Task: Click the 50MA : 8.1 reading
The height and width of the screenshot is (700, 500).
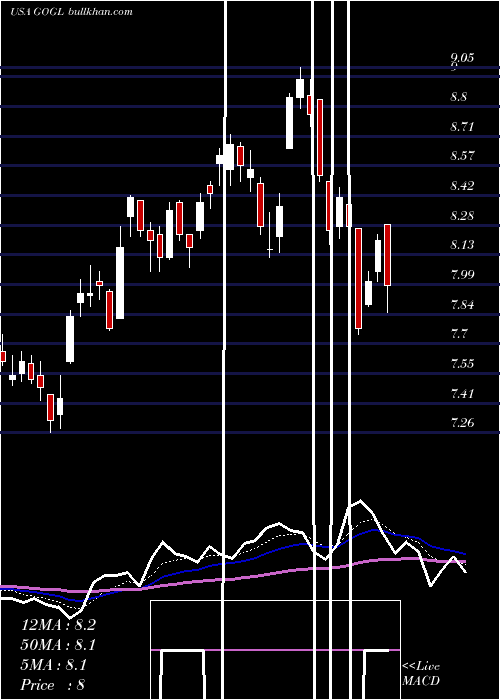Action: [x=58, y=645]
